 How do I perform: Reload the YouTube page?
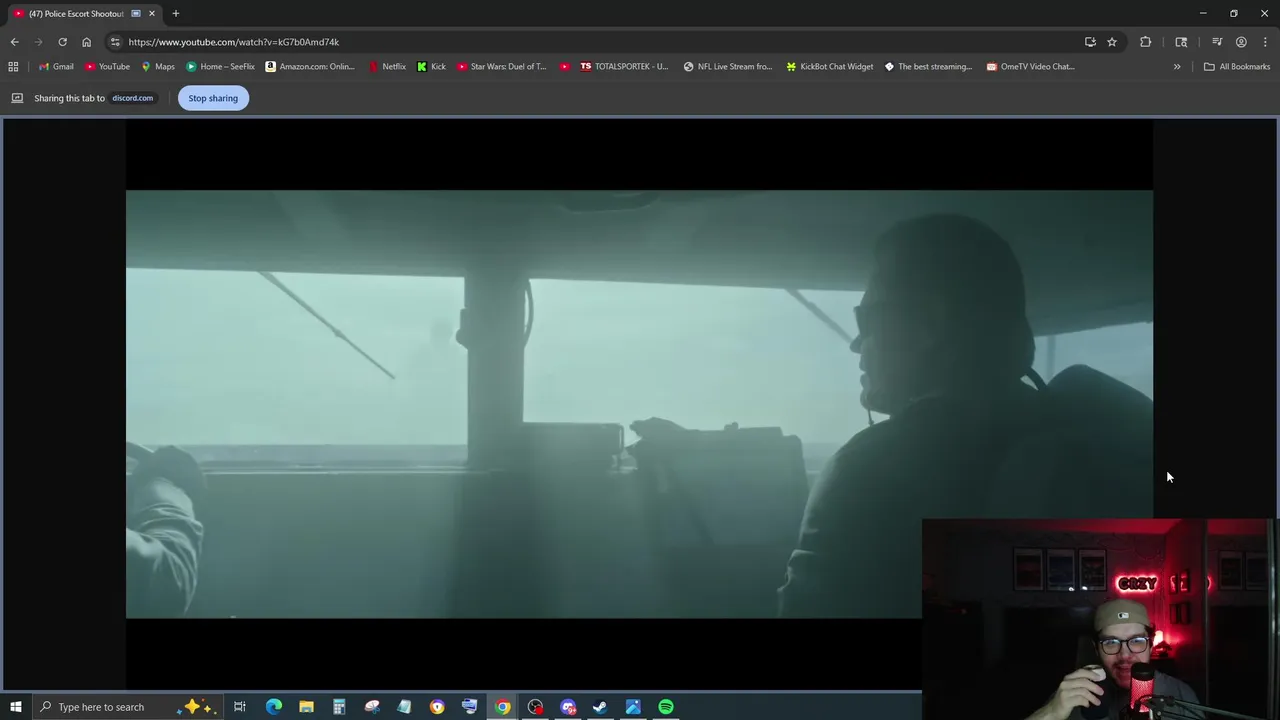[x=62, y=42]
